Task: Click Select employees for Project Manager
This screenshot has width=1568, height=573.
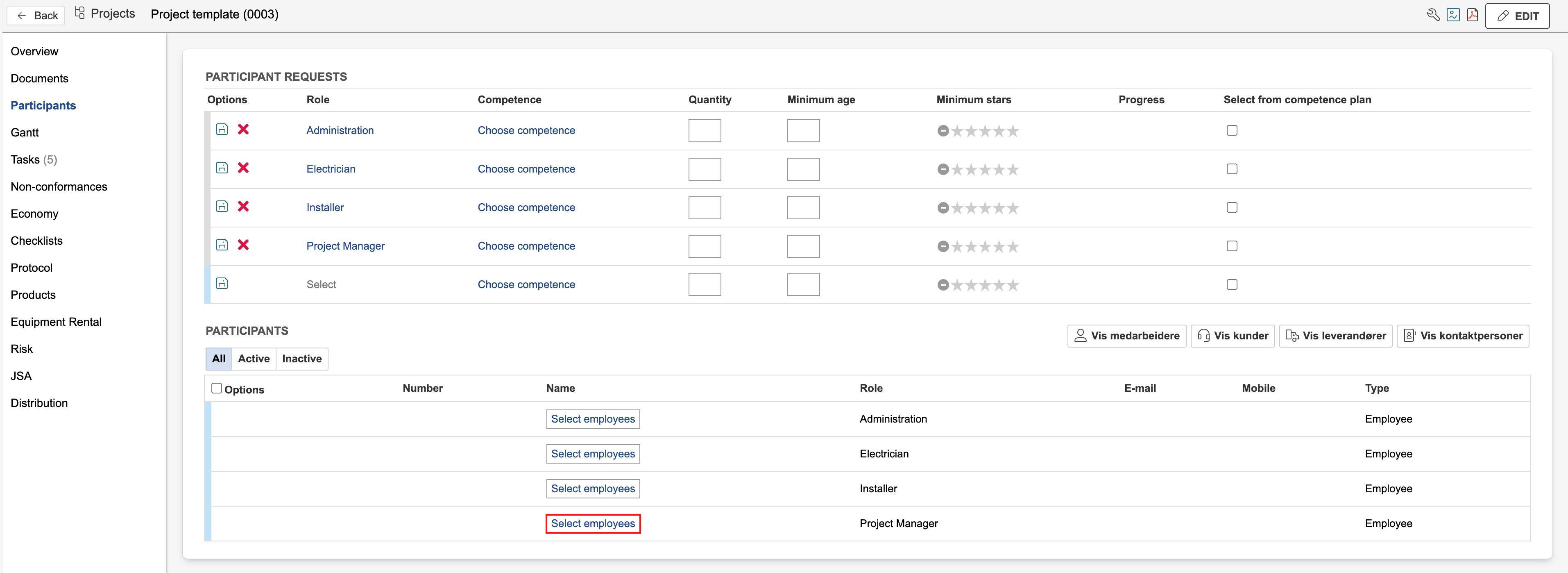Action: pos(592,523)
